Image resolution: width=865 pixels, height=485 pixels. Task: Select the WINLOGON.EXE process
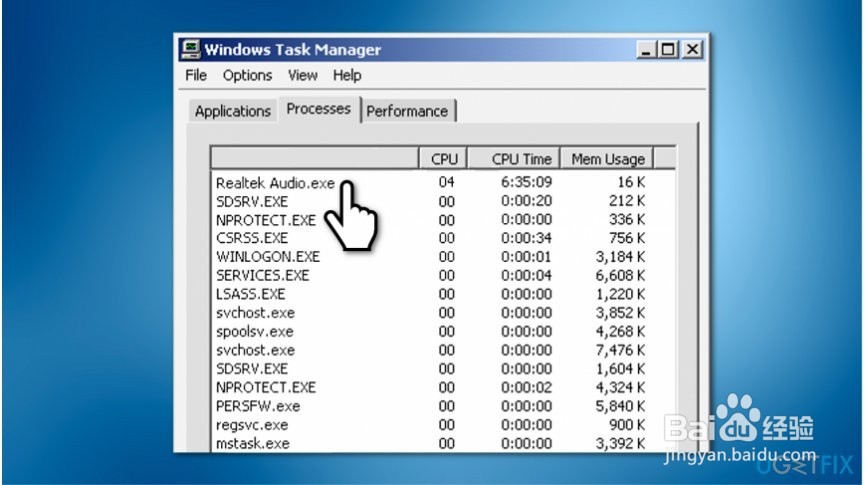tap(268, 256)
